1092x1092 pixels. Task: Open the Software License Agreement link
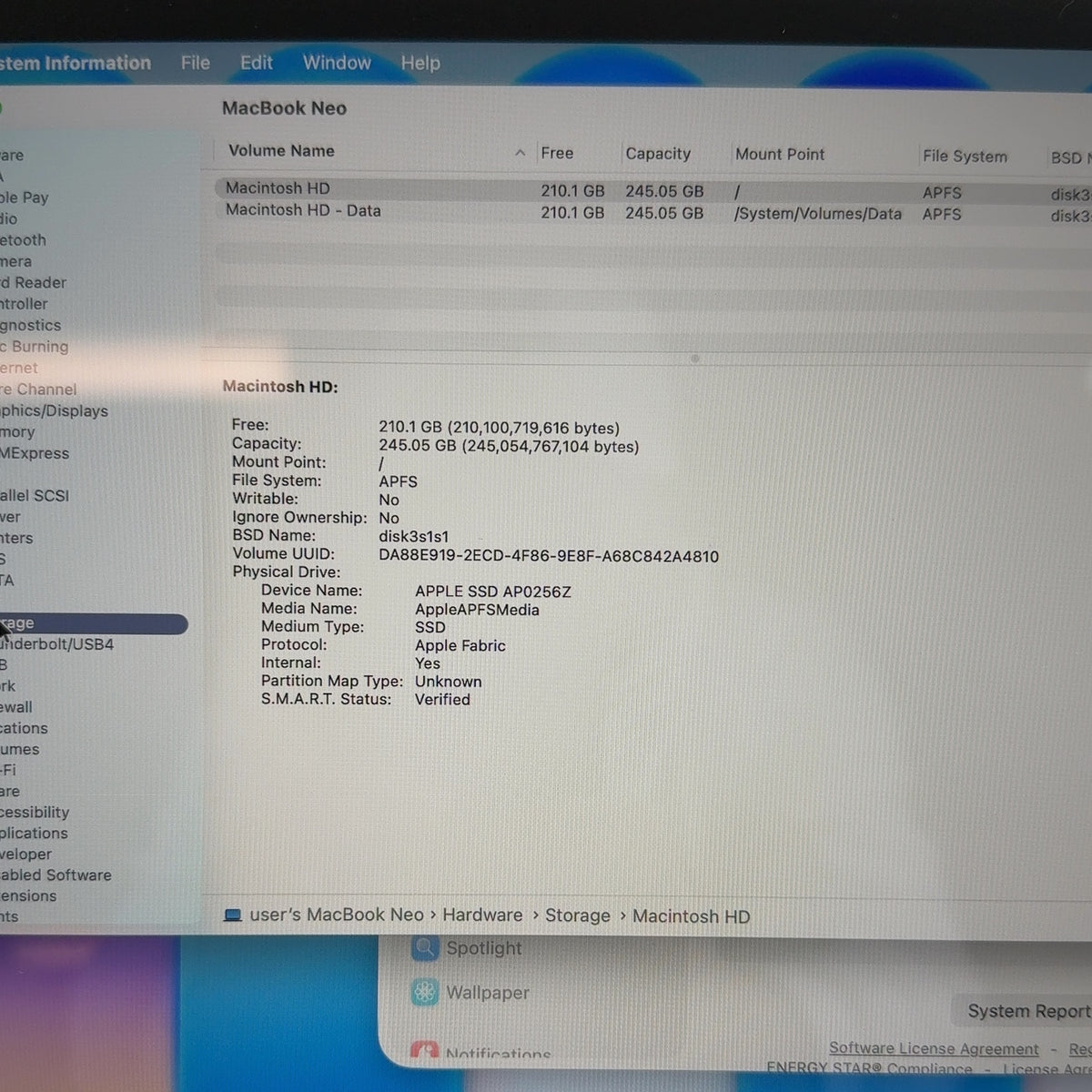pyautogui.click(x=934, y=1048)
